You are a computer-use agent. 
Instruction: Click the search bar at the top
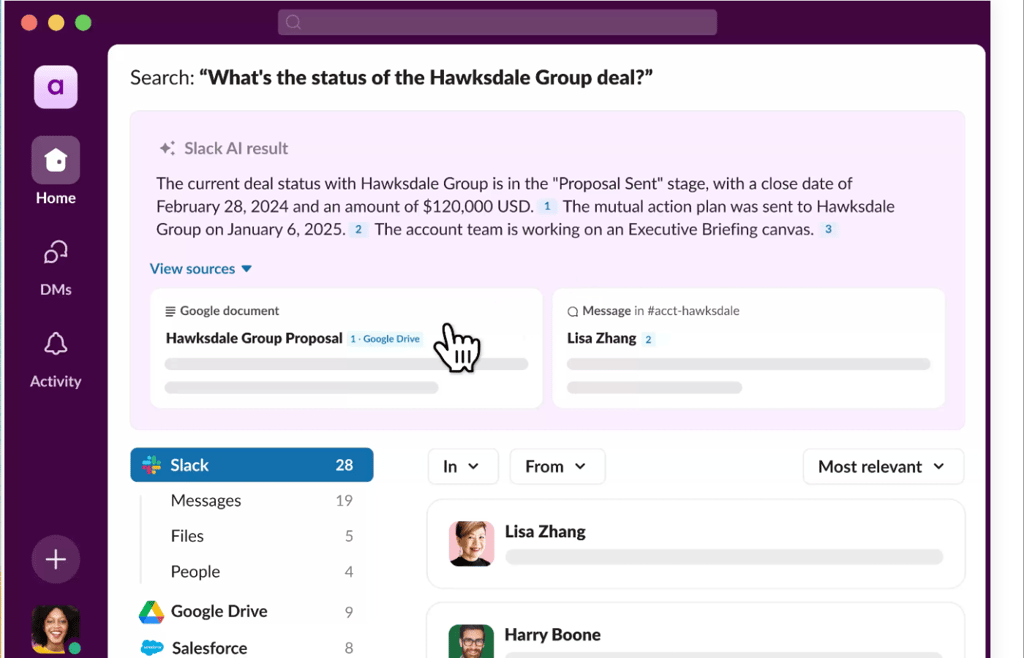pyautogui.click(x=497, y=22)
